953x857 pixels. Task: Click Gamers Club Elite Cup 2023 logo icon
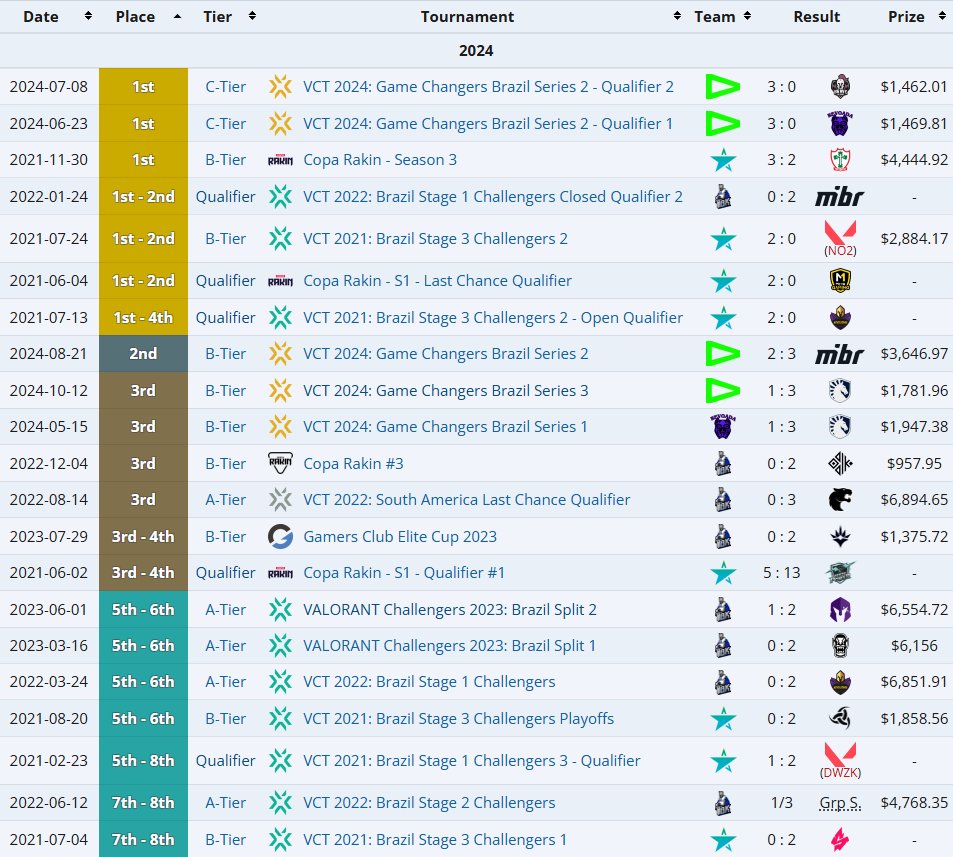pyautogui.click(x=280, y=537)
